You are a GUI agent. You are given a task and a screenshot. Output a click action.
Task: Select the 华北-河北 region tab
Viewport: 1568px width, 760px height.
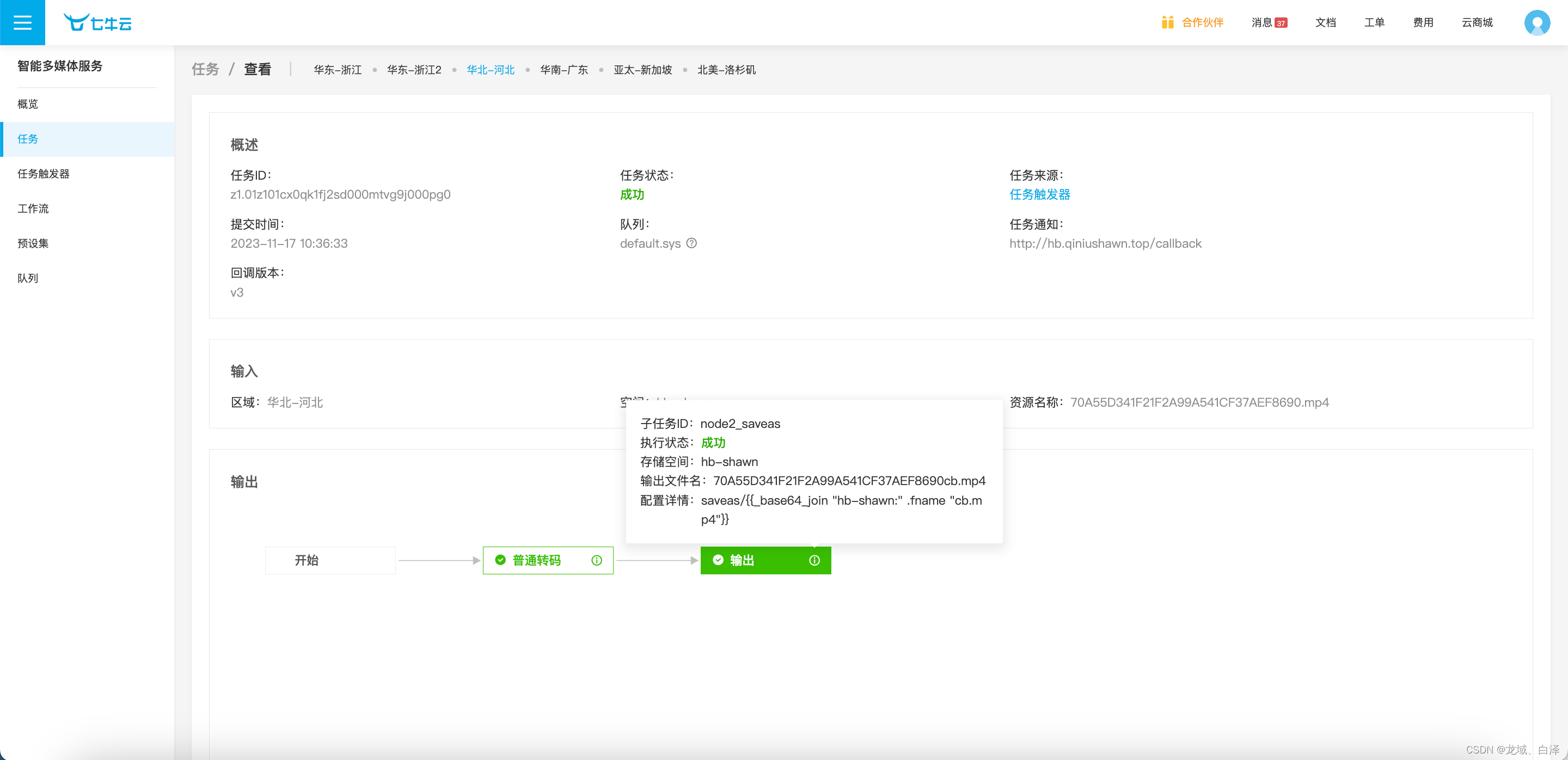pyautogui.click(x=491, y=70)
